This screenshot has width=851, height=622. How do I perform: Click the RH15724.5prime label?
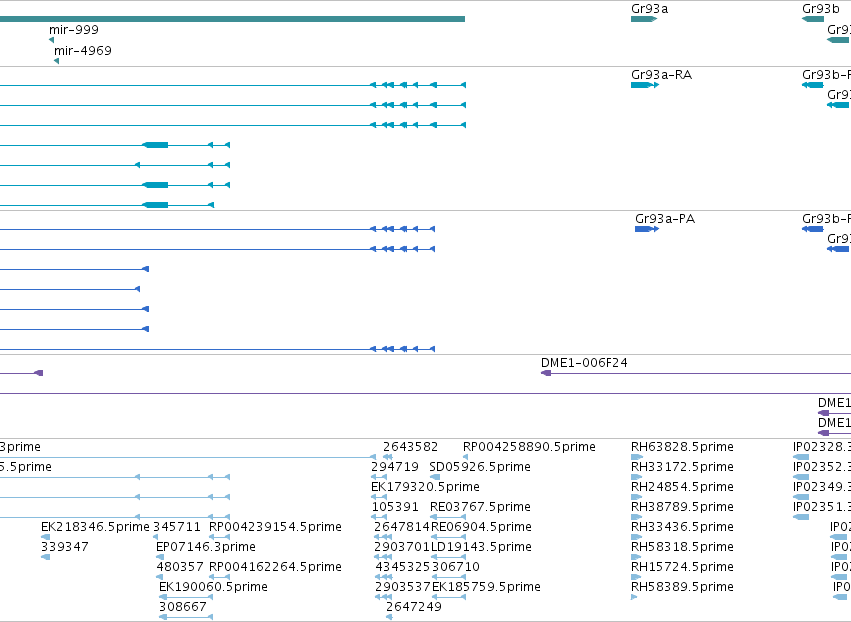click(682, 567)
